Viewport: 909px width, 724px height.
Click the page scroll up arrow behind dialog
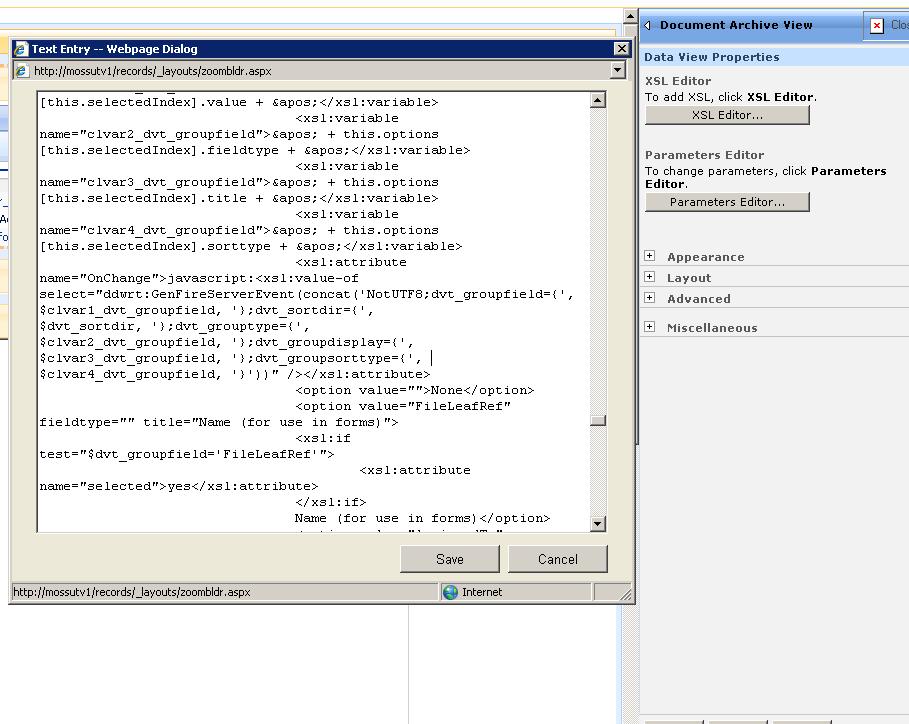pyautogui.click(x=630, y=16)
